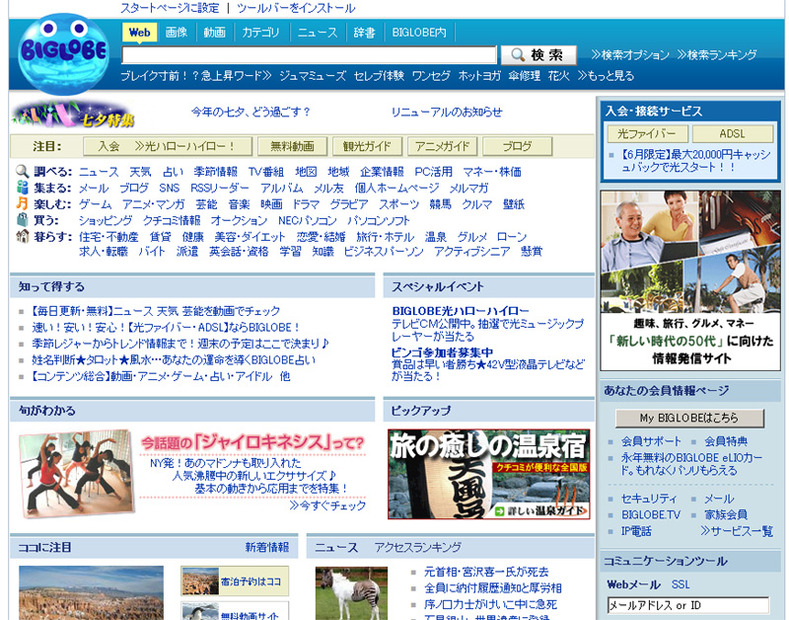
Task: Click the 検索 search button
Action: coord(539,55)
